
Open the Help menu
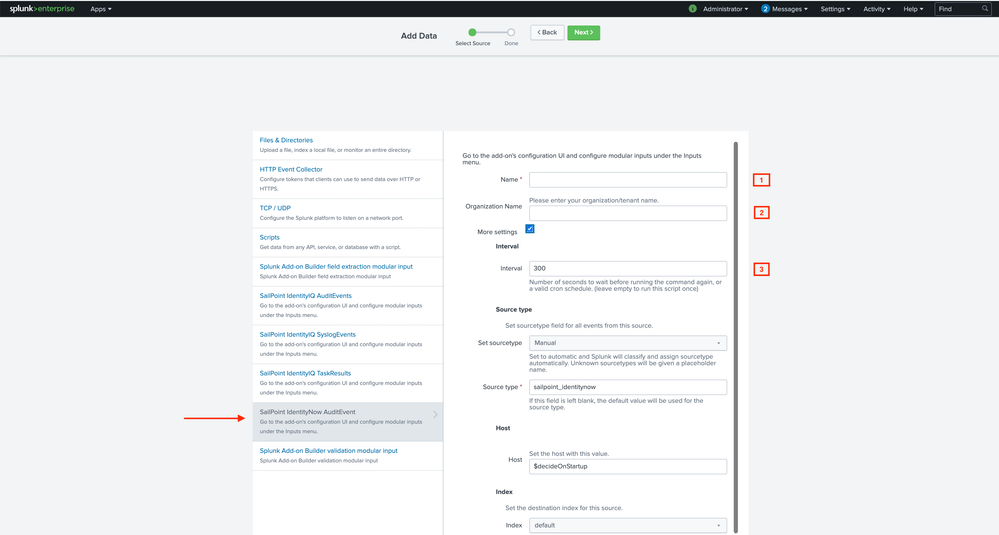point(913,9)
